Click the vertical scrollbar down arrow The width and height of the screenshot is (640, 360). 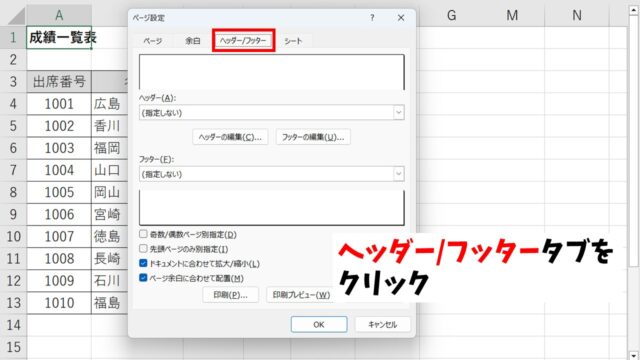(x=634, y=355)
